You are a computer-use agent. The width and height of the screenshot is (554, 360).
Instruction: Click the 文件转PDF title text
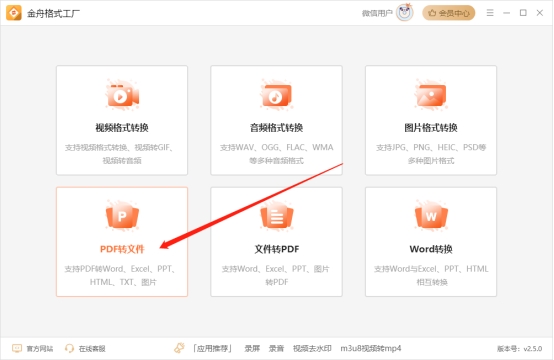pos(277,249)
